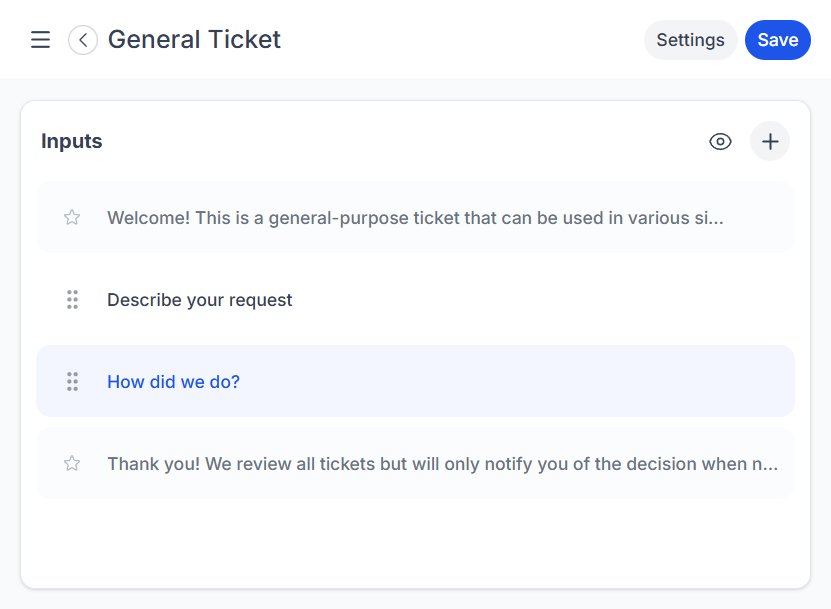
Task: Go back using the circled arrow
Action: 83,40
